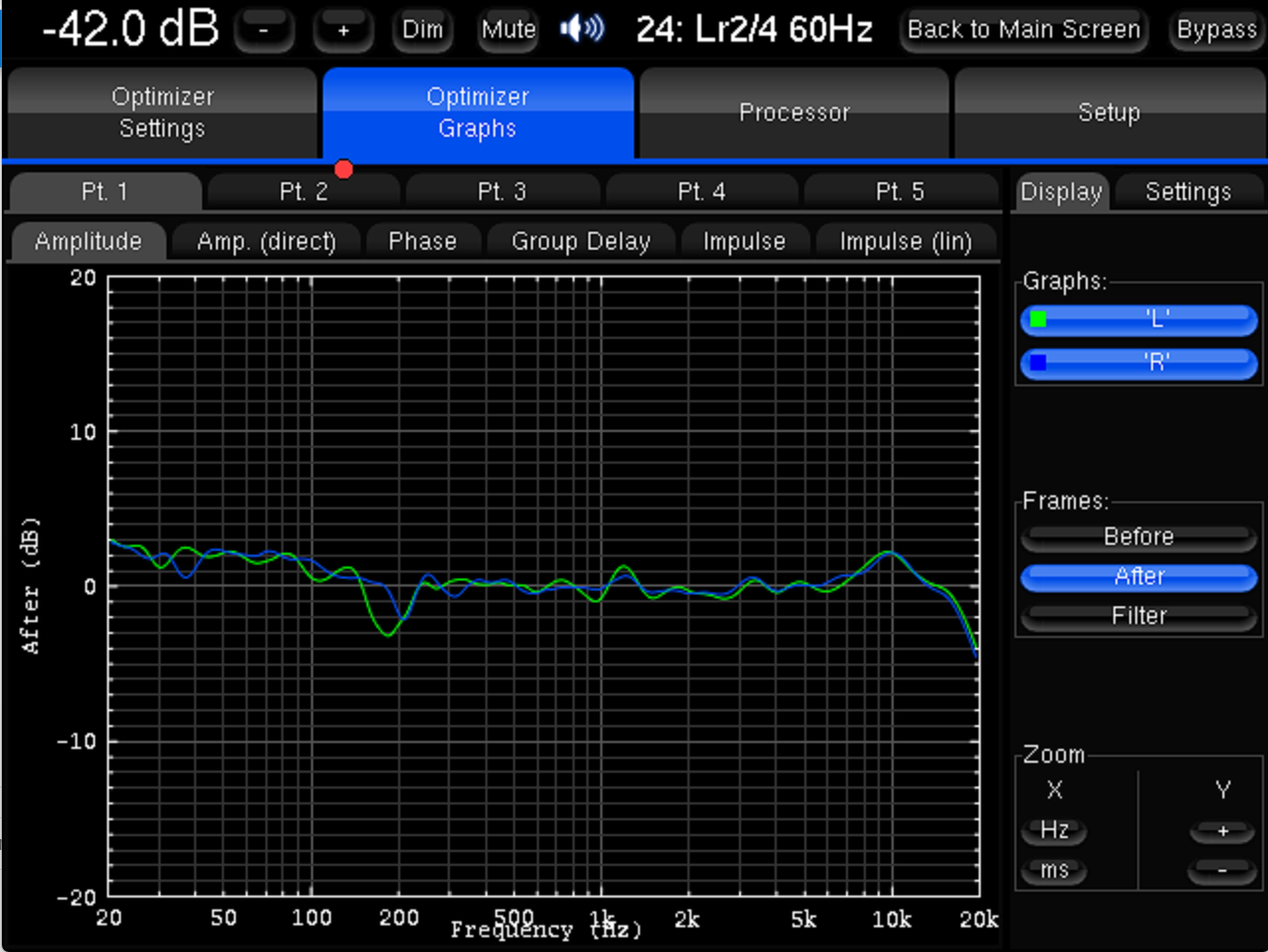
Task: Increase volume with the plus button
Action: 343,31
